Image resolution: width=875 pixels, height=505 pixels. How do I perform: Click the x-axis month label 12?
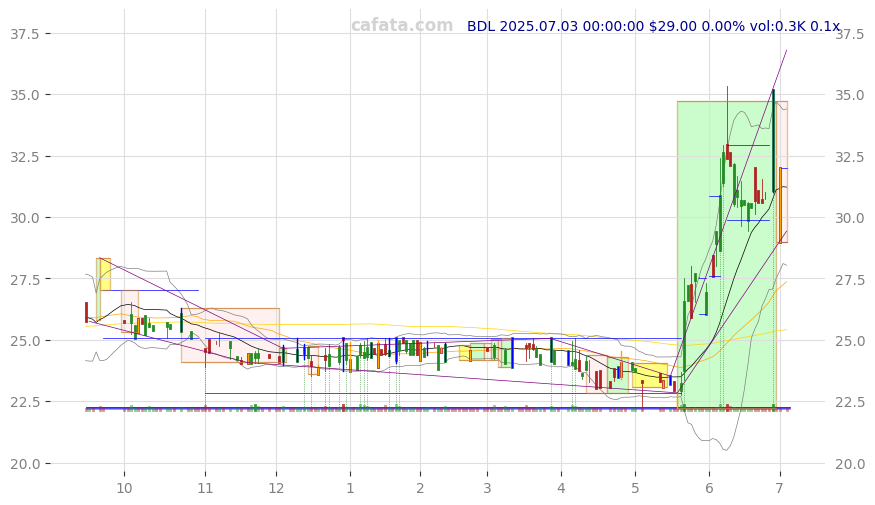pyautogui.click(x=276, y=488)
